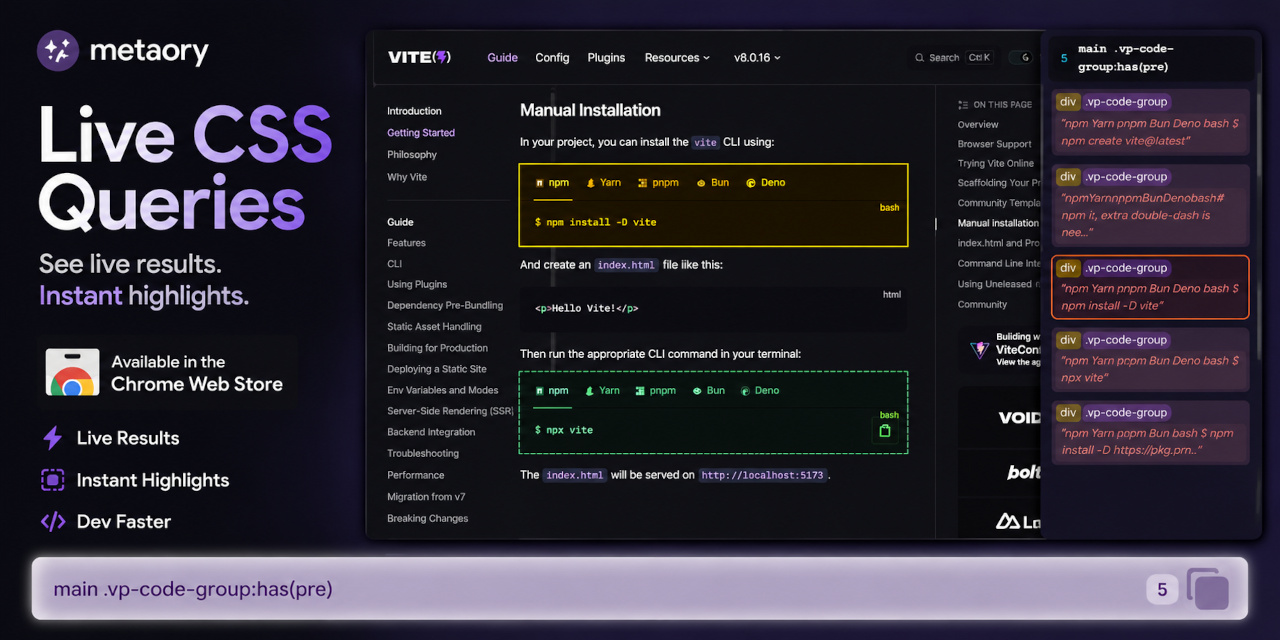Open Building for Production sidebar link

[x=437, y=348]
